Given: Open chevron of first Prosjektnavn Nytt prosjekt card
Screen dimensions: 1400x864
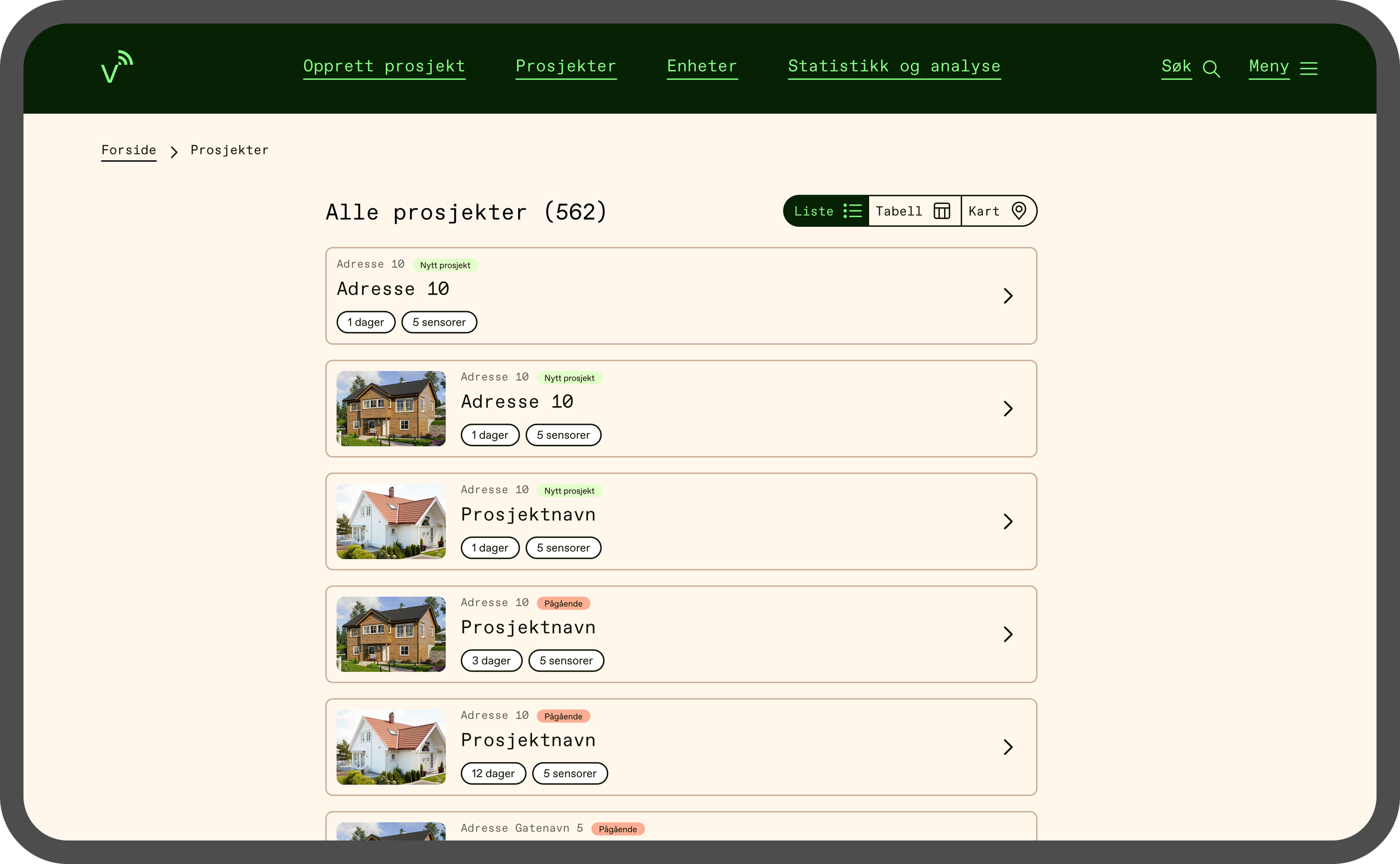Looking at the screenshot, I should 1009,521.
